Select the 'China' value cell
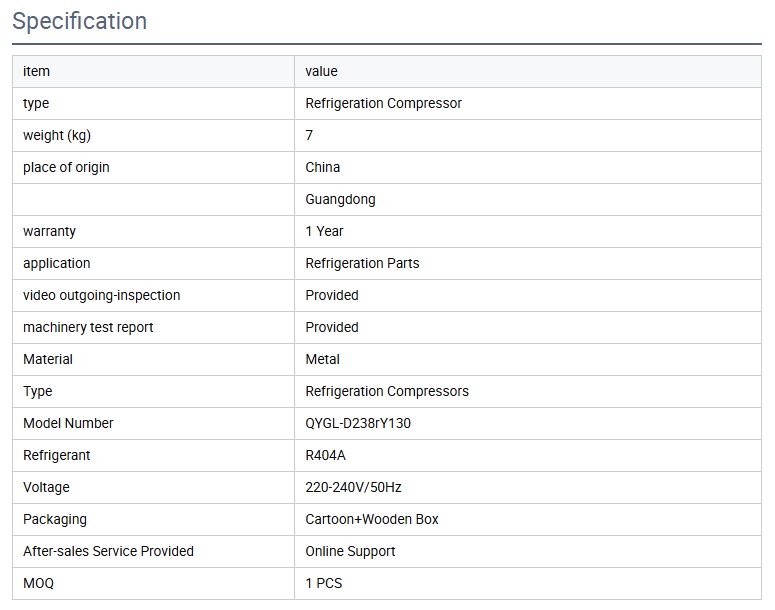775x610 pixels. [322, 167]
